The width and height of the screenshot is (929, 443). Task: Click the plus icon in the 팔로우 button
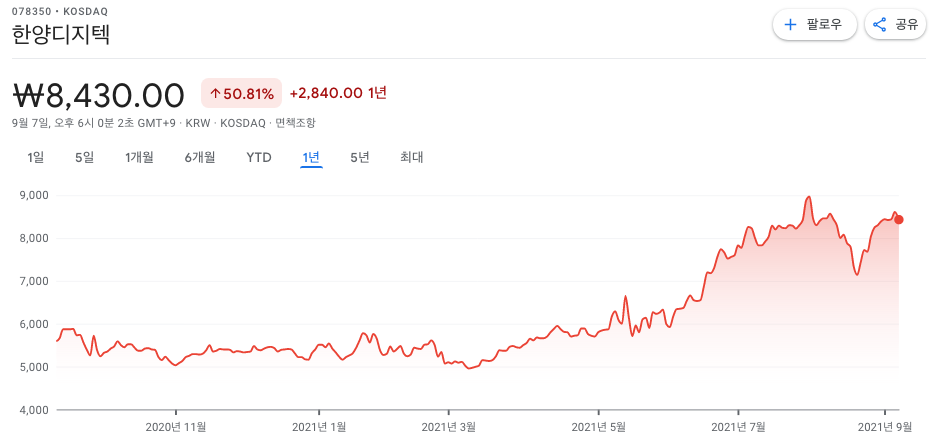coord(790,25)
